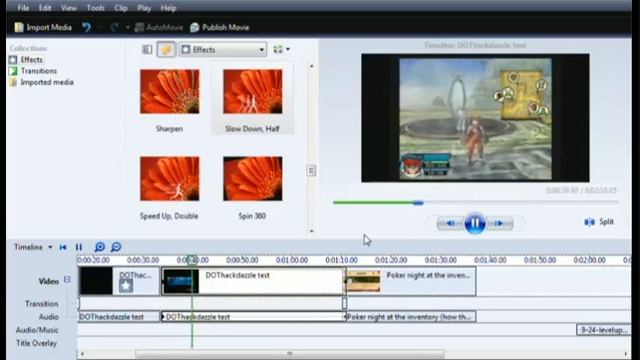Pause the preview playback

pyautogui.click(x=475, y=223)
